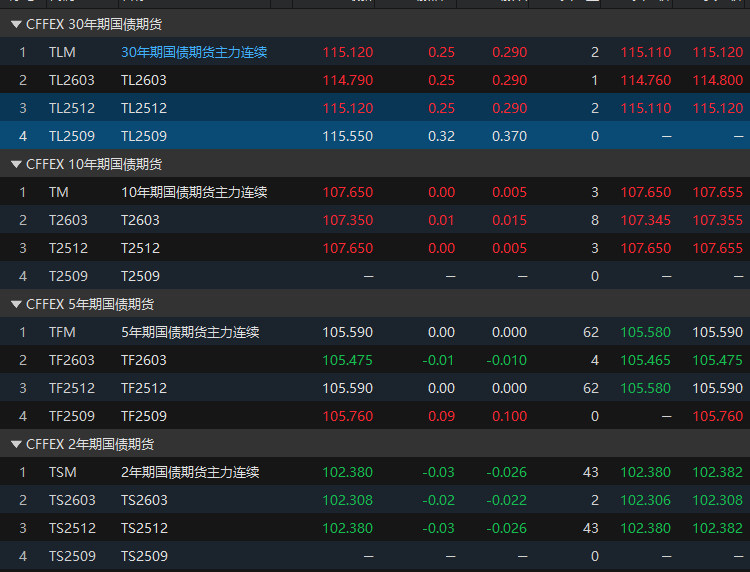Select the TL2512 row code
The width and height of the screenshot is (750, 572).
72,108
